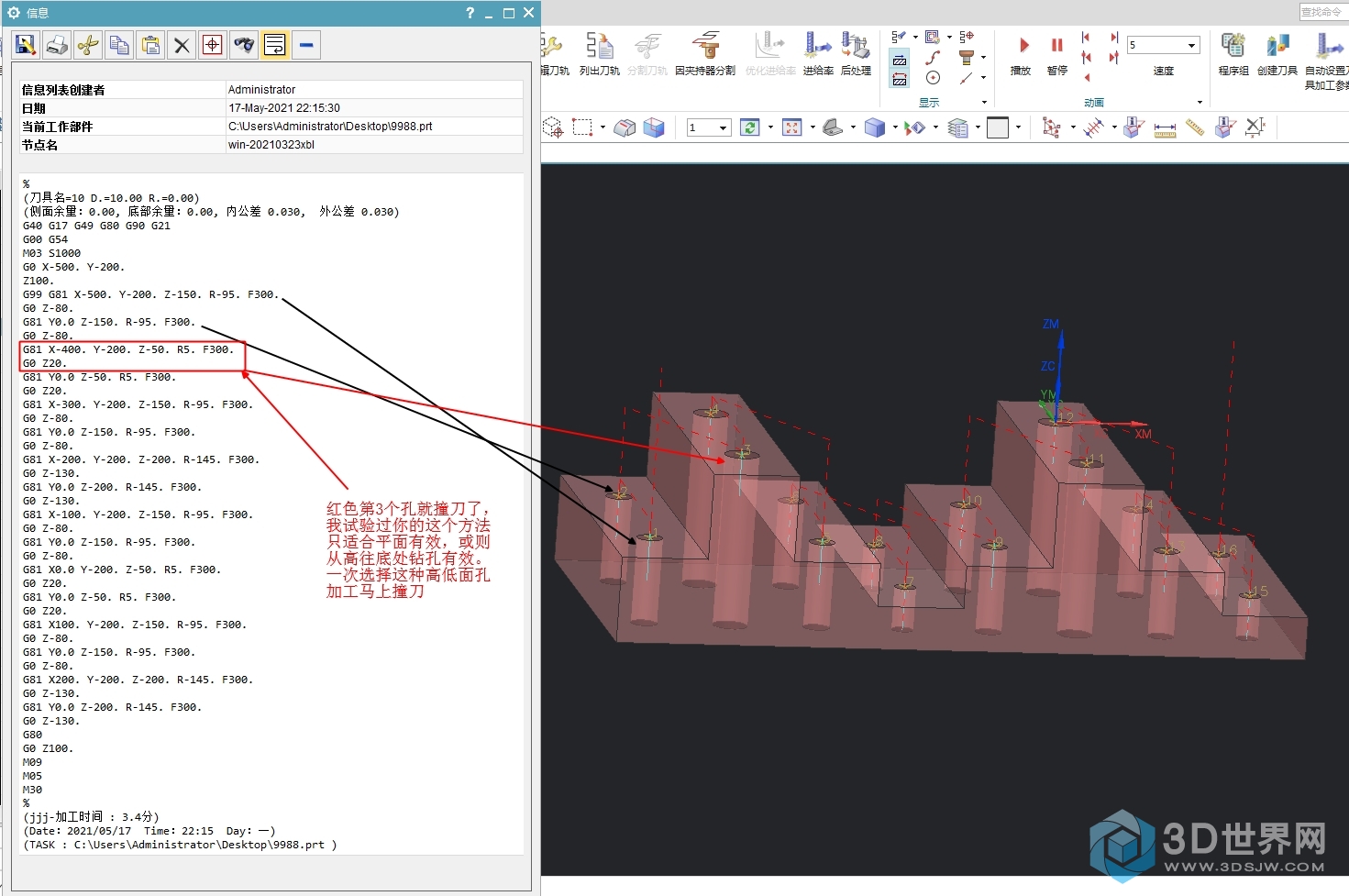The width and height of the screenshot is (1349, 896).
Task: Step to next operation in animation
Action: coord(1114,38)
